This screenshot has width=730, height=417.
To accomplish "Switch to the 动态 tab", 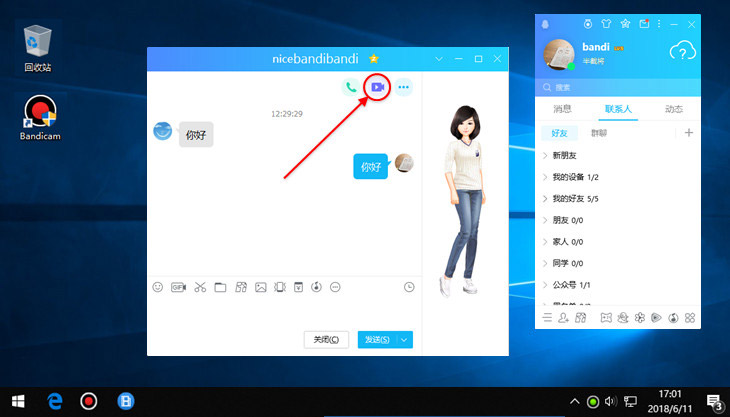I will point(672,108).
